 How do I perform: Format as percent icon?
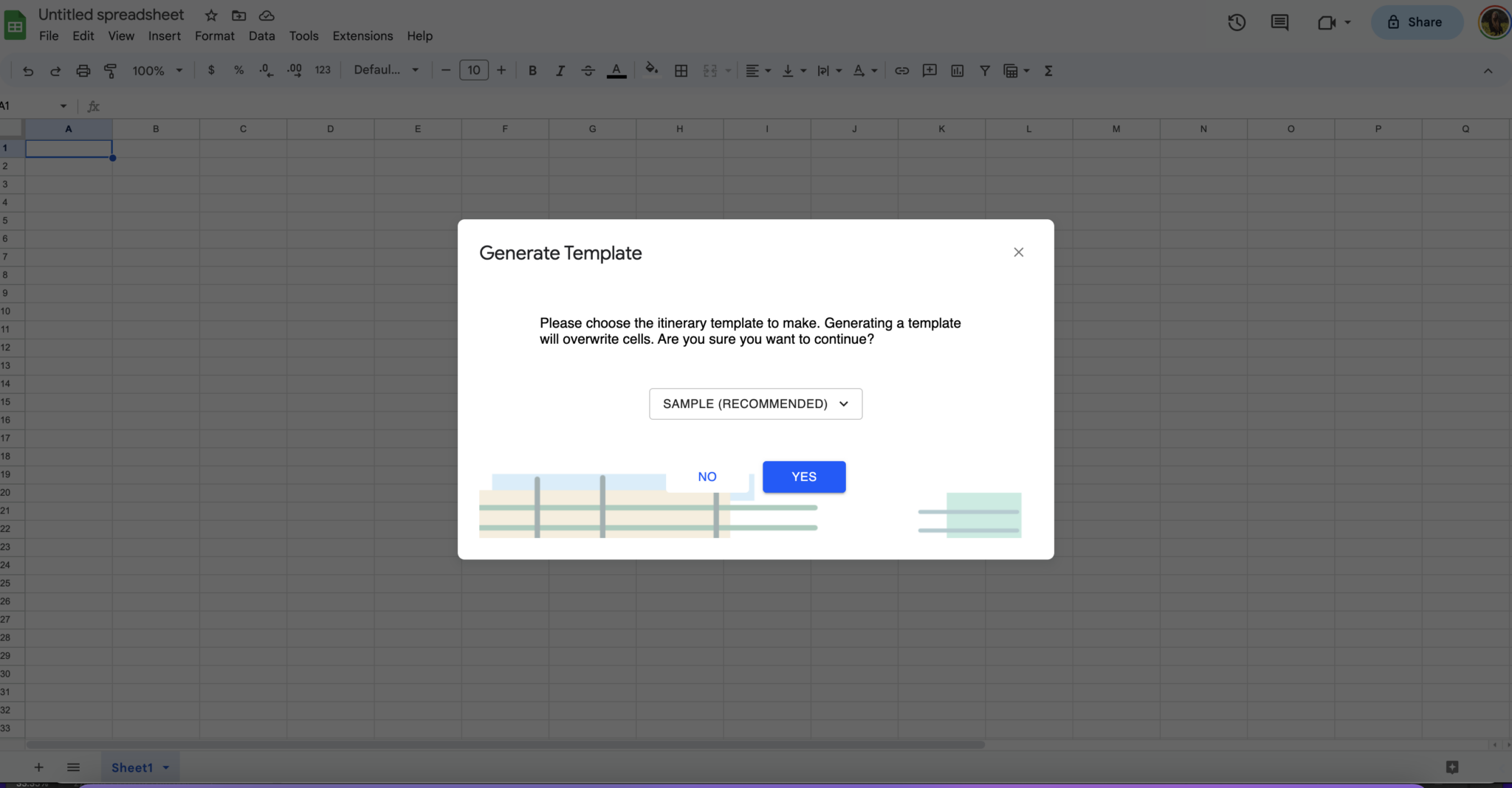pyautogui.click(x=238, y=70)
